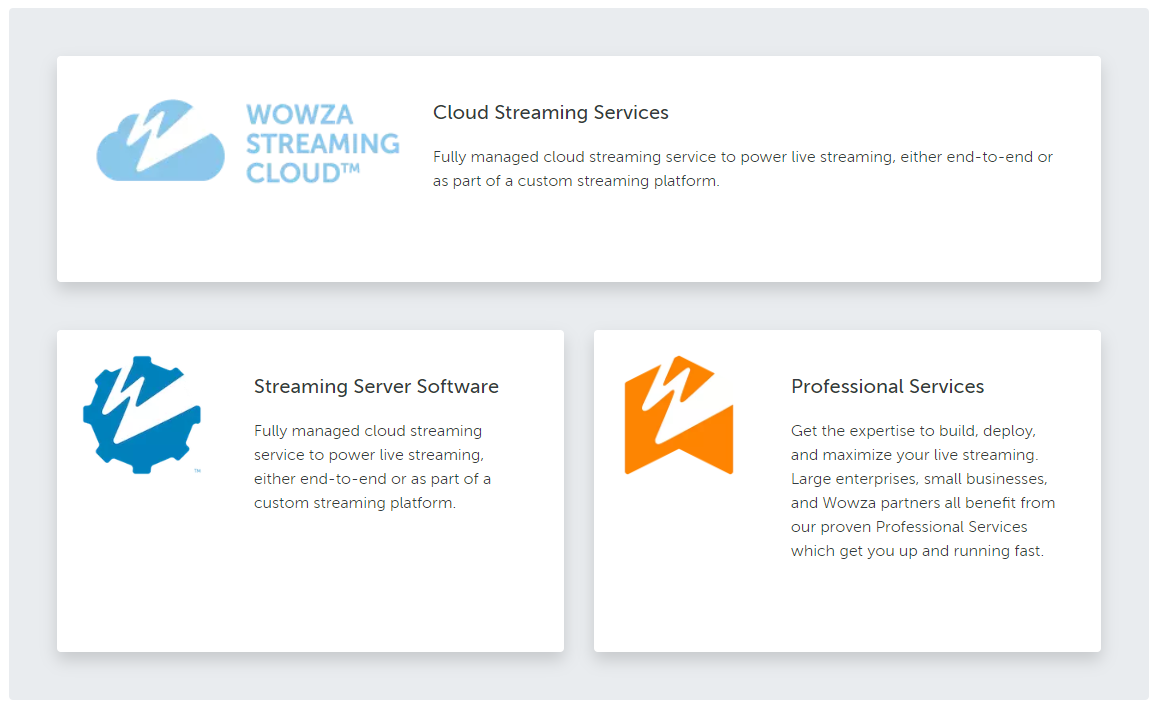Click text 'Get the expertise to build, deploy,'

[x=913, y=431]
